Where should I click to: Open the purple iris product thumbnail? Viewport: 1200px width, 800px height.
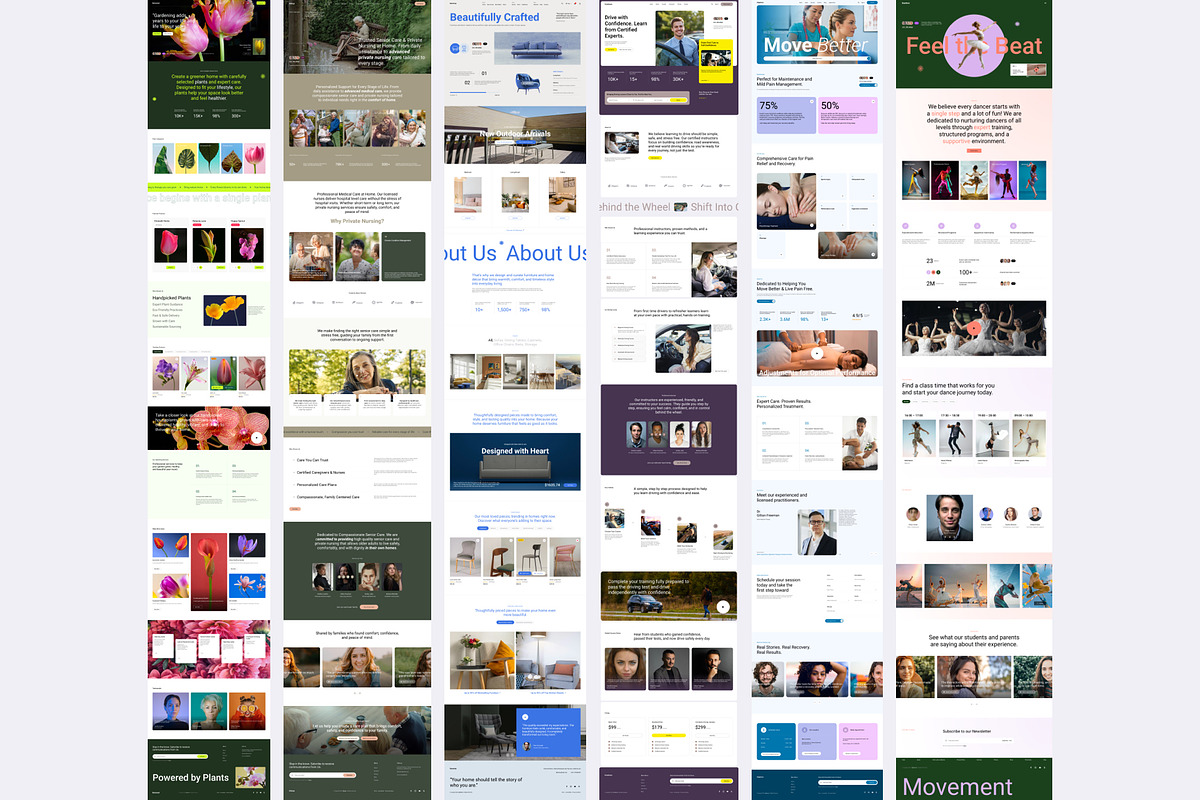tap(167, 374)
